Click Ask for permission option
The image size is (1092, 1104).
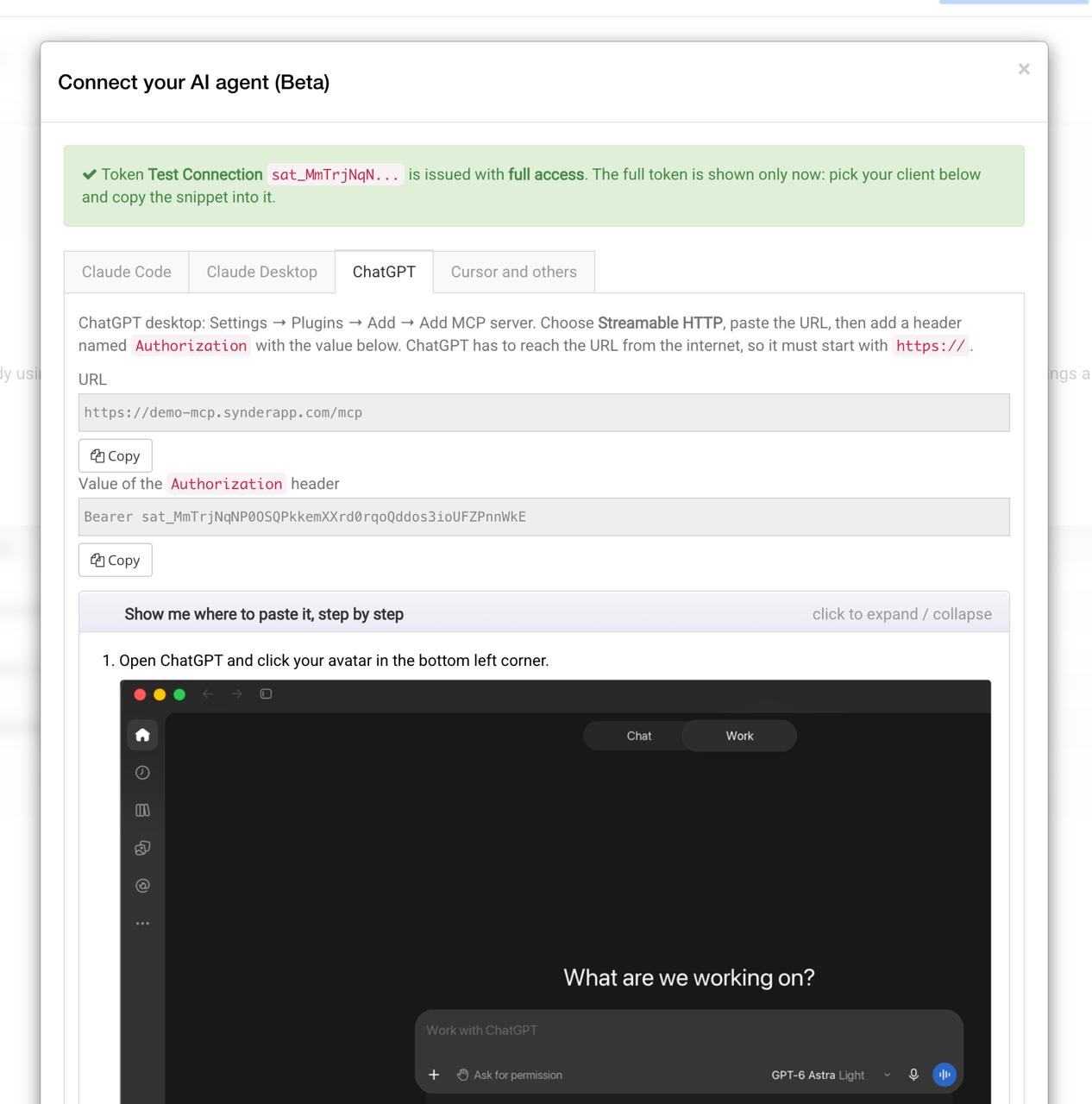(510, 1075)
